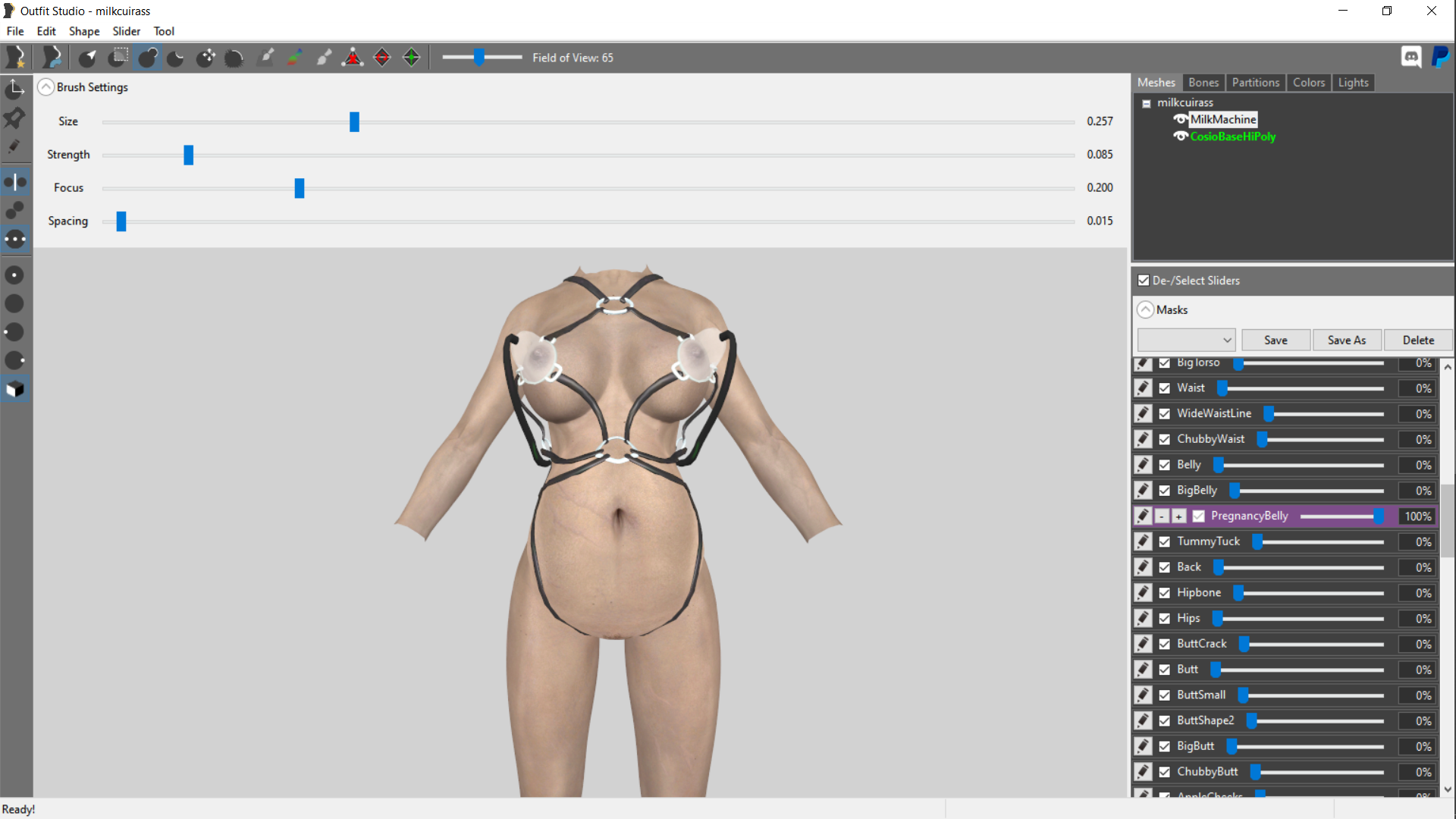1456x819 pixels.
Task: Click the Discord icon
Action: point(1411,57)
